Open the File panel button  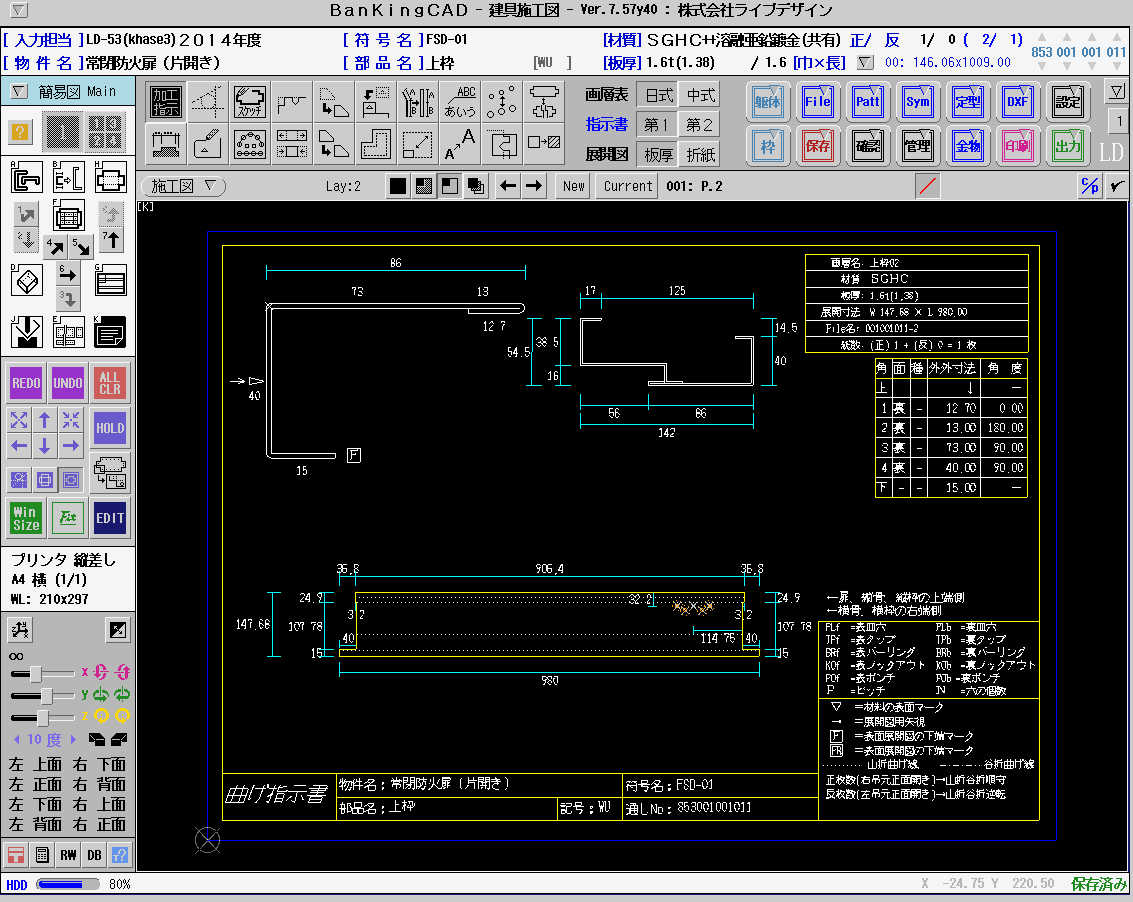click(x=817, y=102)
